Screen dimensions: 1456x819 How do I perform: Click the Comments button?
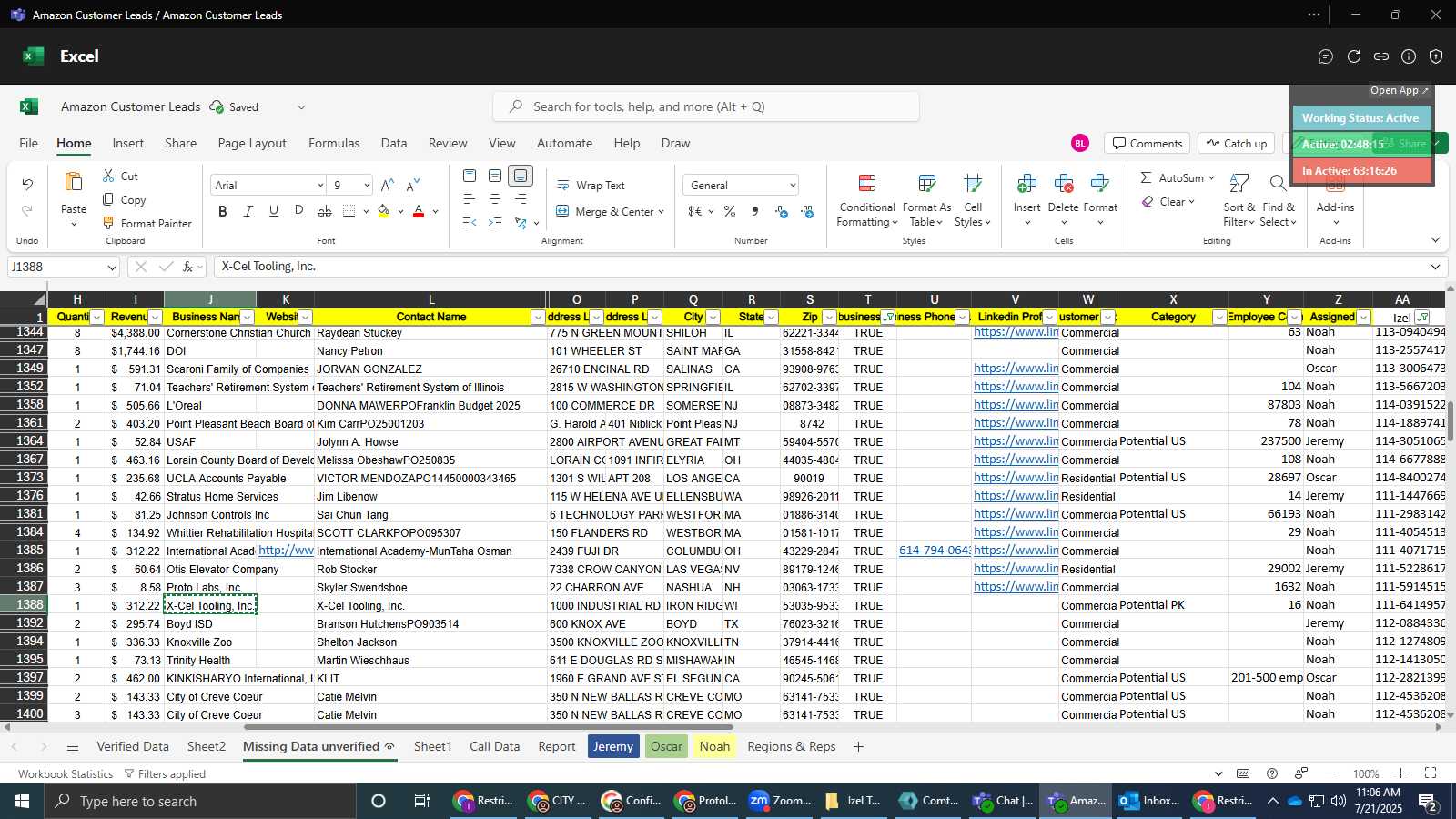point(1147,143)
